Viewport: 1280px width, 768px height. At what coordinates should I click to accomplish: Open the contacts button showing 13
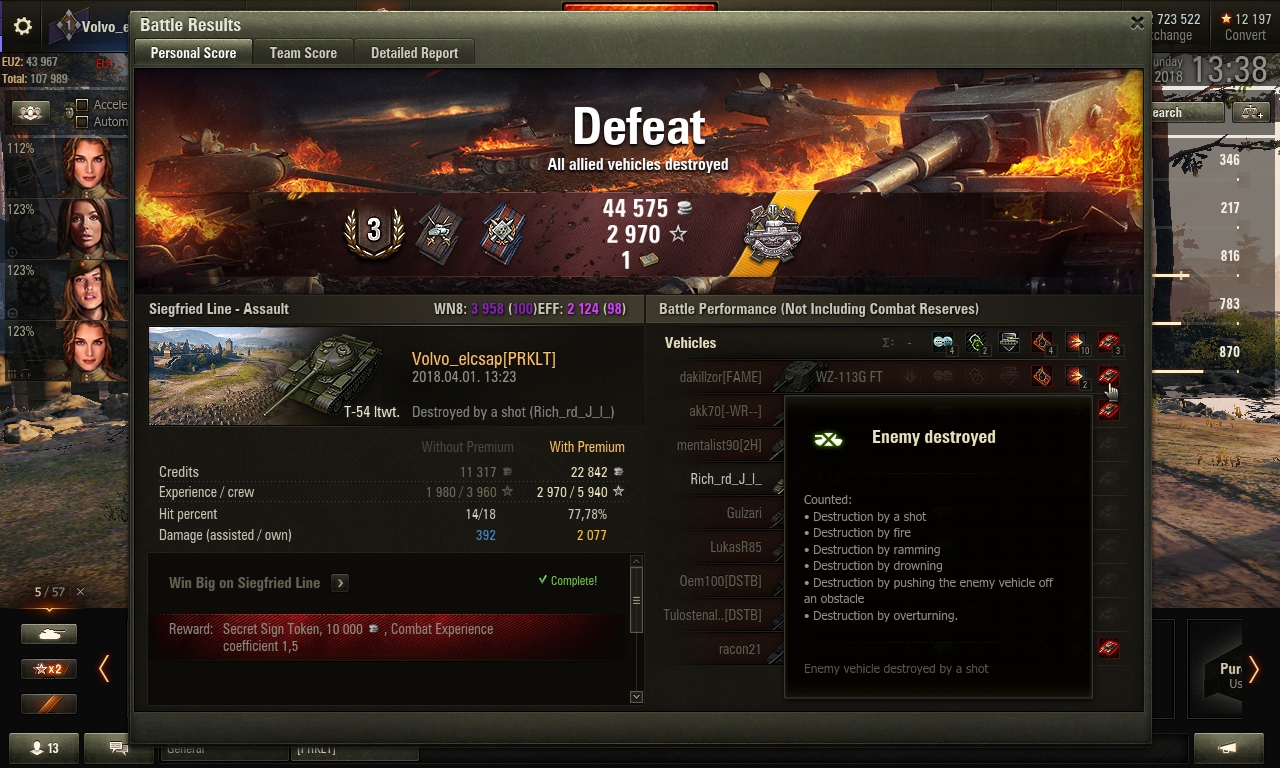pos(44,748)
